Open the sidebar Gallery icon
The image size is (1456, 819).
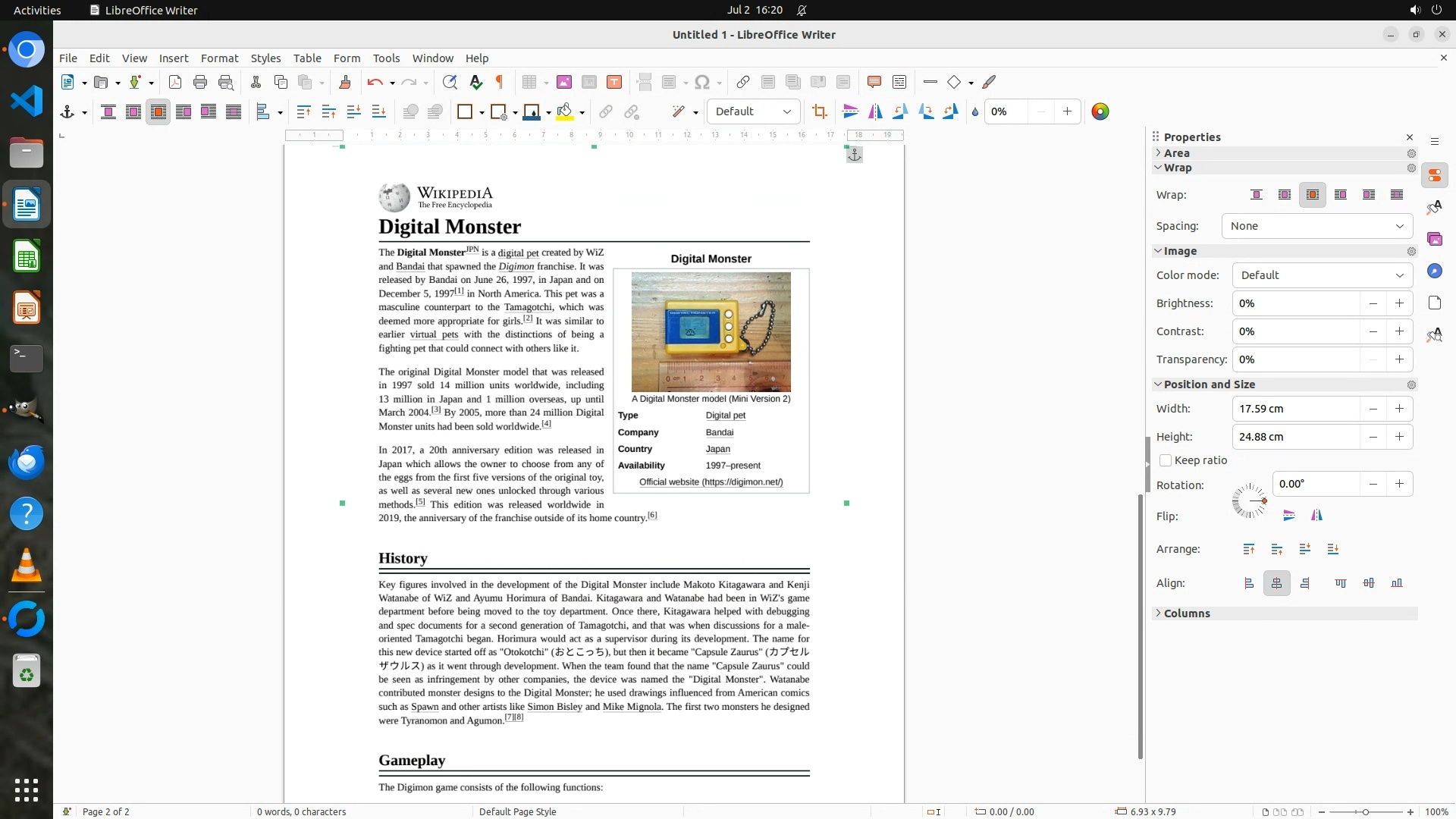pos(1434,240)
